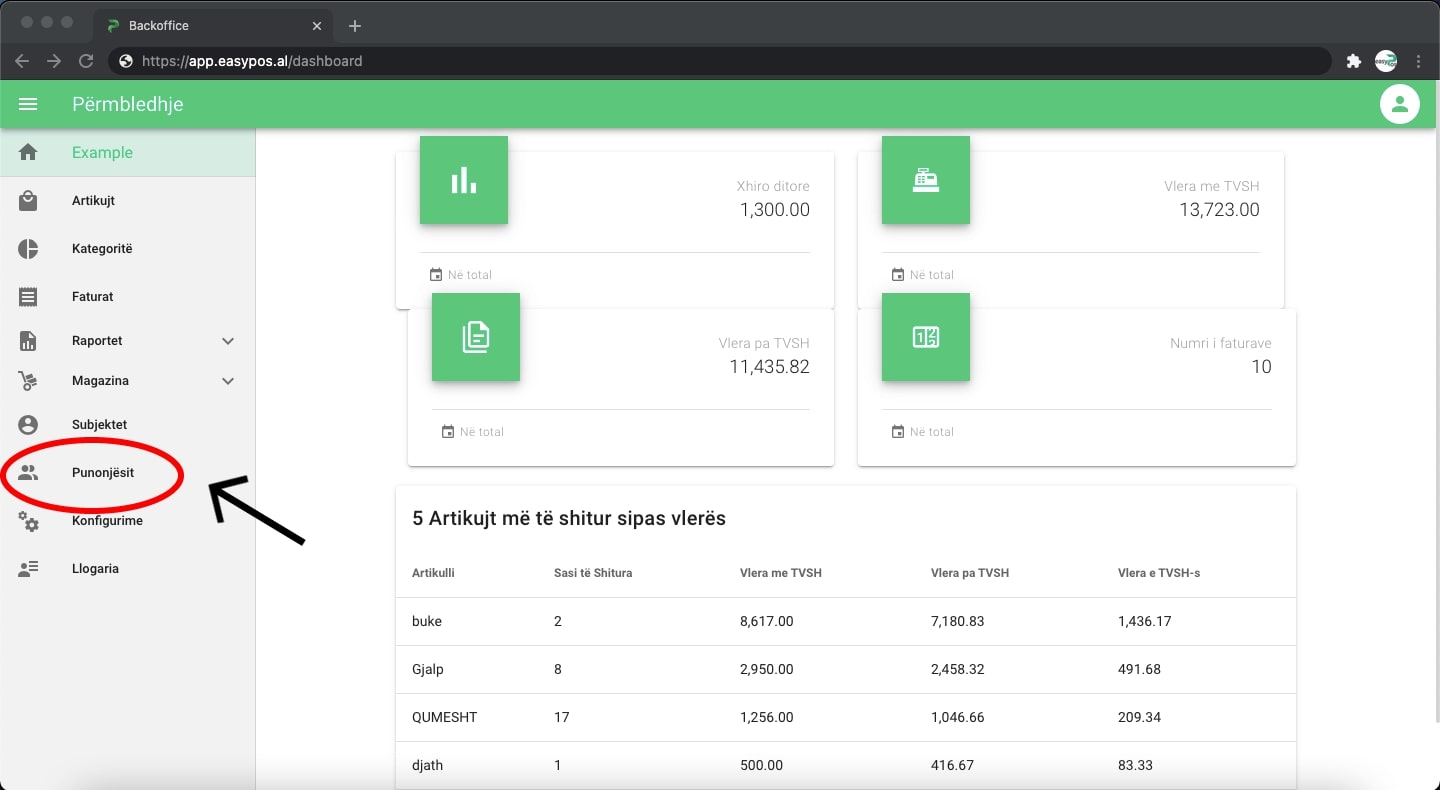Open Artikujt in the sidebar

coord(93,201)
